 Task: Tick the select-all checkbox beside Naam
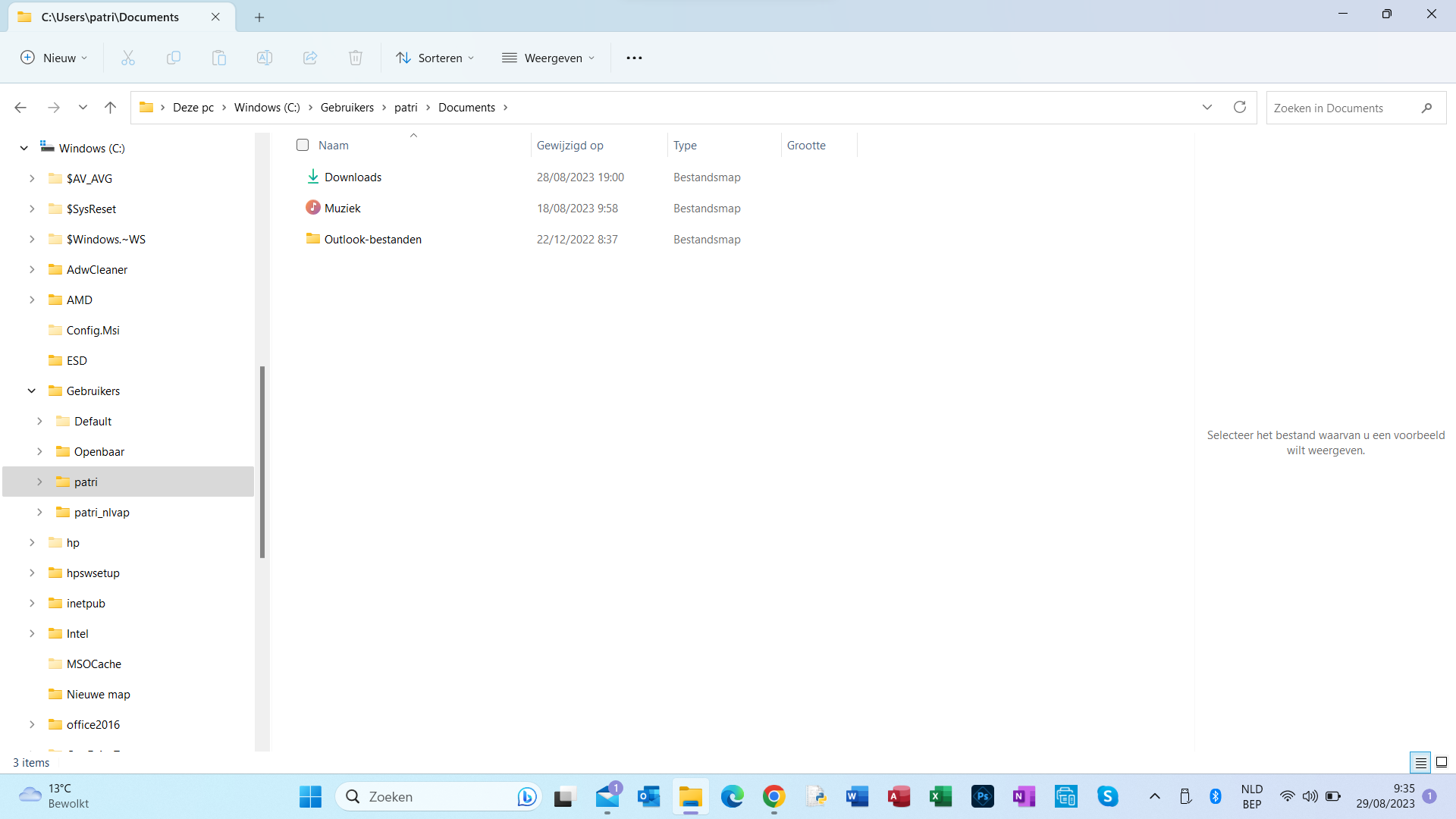303,145
